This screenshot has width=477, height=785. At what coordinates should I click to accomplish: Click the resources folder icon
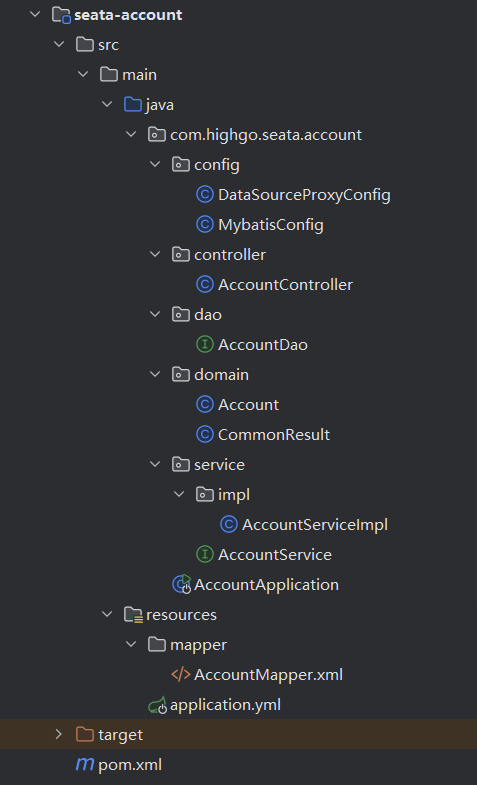click(133, 615)
